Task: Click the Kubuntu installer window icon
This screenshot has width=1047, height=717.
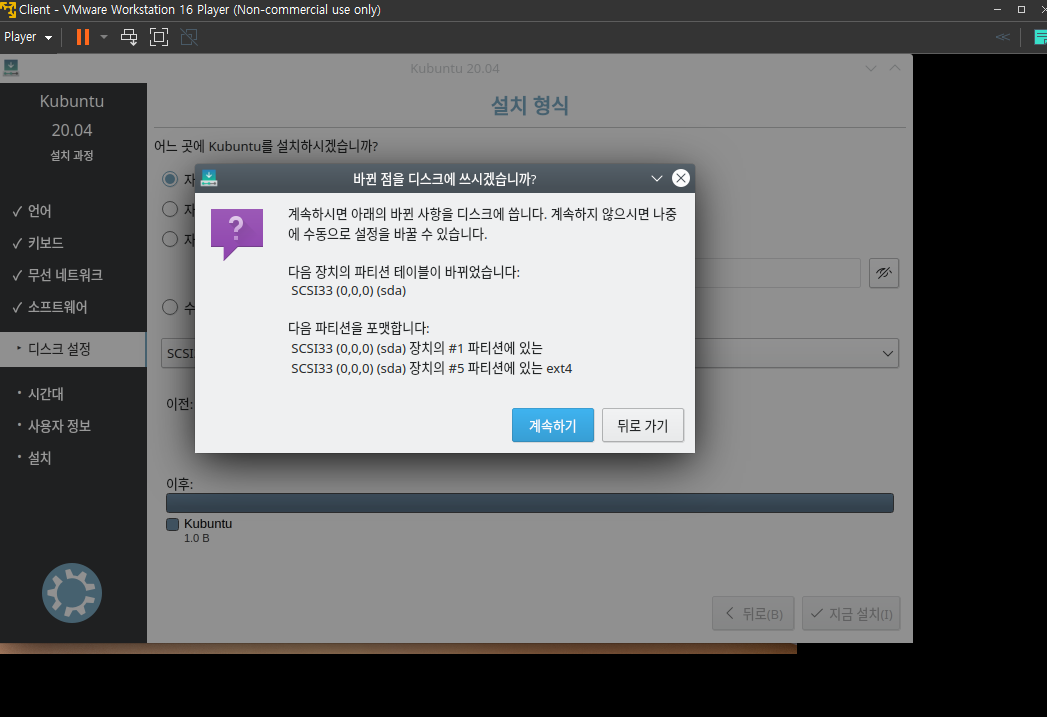Action: click(11, 67)
